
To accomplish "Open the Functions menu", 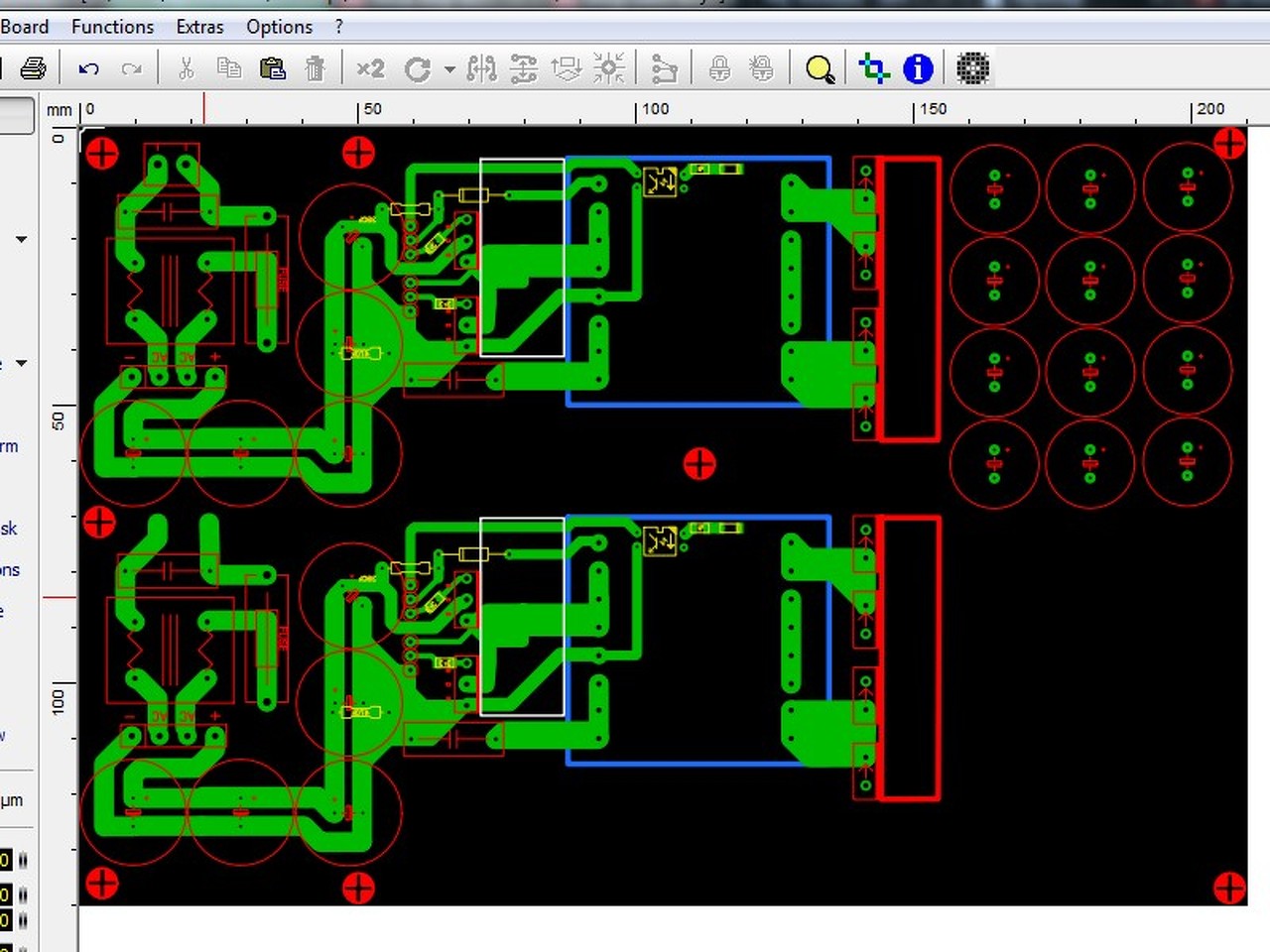I will click(x=112, y=27).
